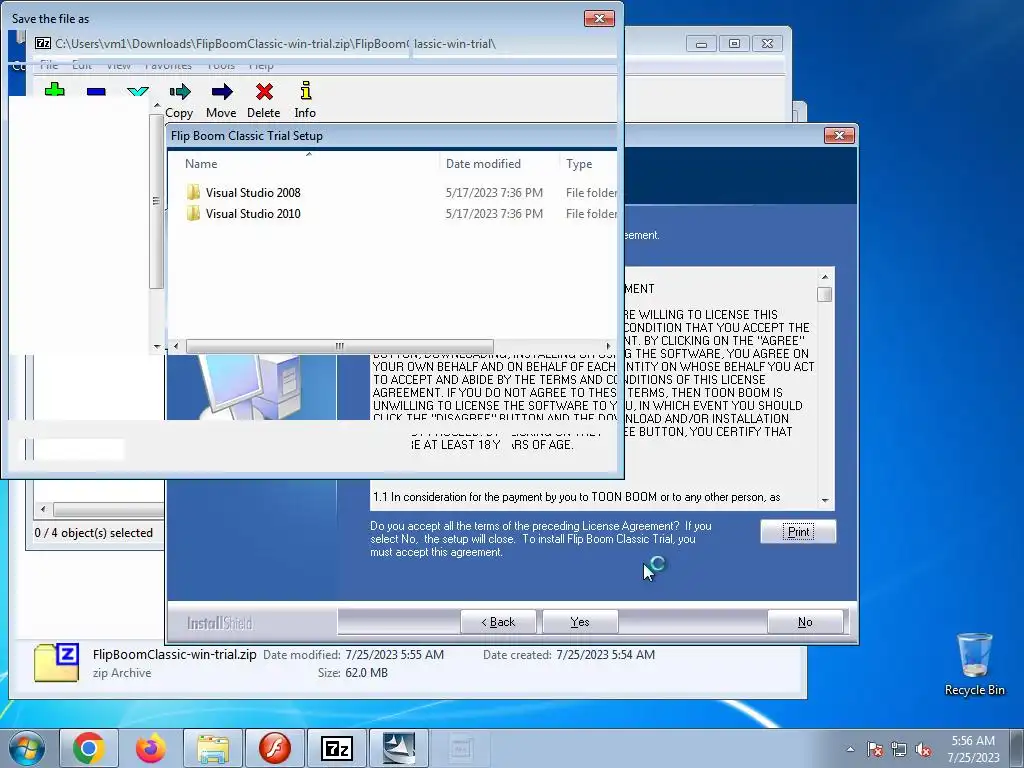Switch to 7-Zip in the taskbar
This screenshot has height=768, width=1024.
click(x=337, y=748)
